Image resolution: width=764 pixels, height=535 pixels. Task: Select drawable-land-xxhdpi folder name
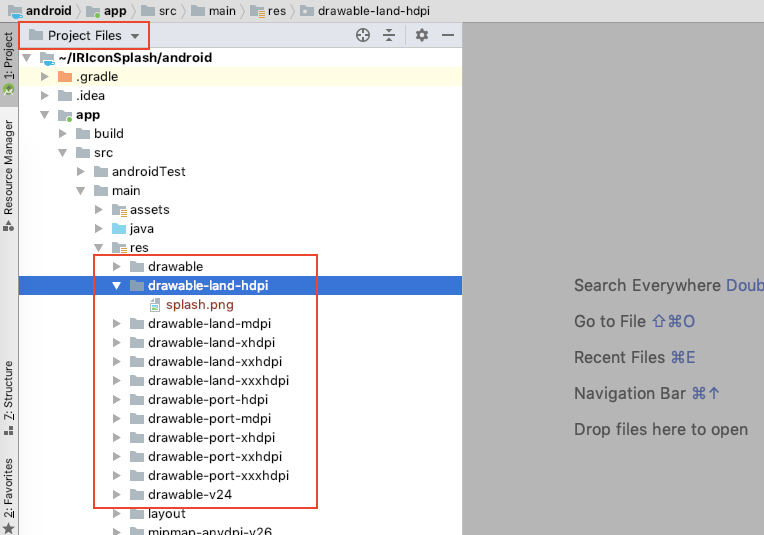(x=215, y=362)
